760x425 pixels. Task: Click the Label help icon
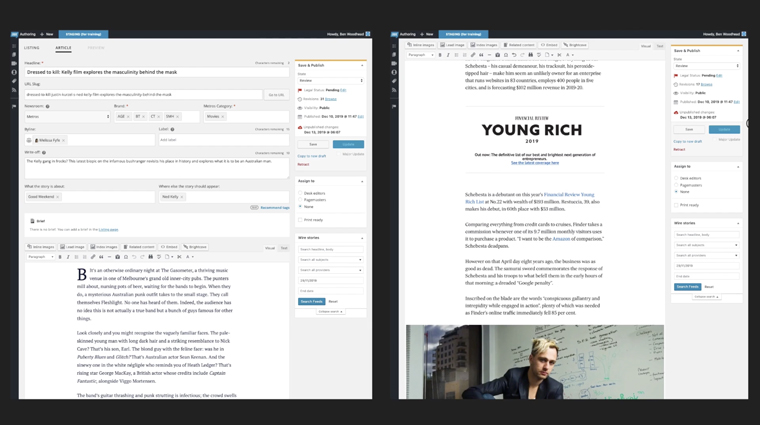(x=173, y=129)
